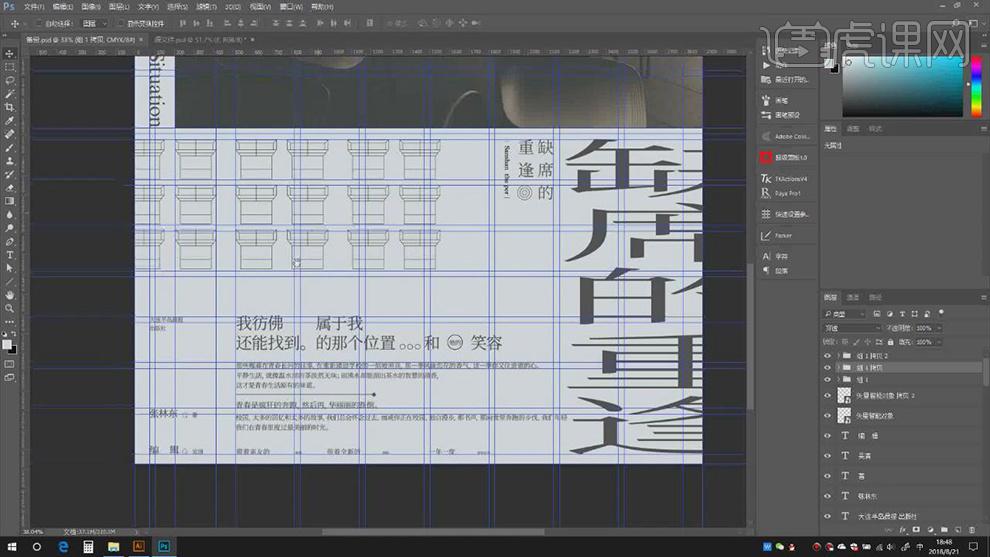The width and height of the screenshot is (990, 557).
Task: Lock all with padlock icon
Action: click(x=890, y=342)
